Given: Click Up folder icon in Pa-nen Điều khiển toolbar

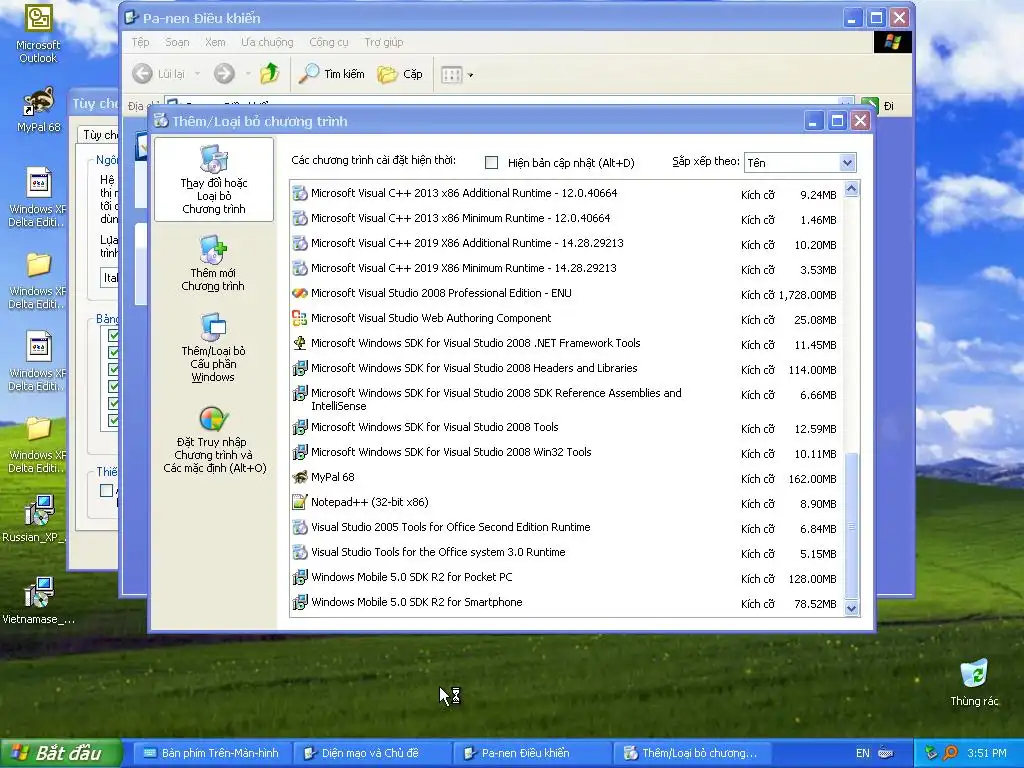Looking at the screenshot, I should pos(269,74).
